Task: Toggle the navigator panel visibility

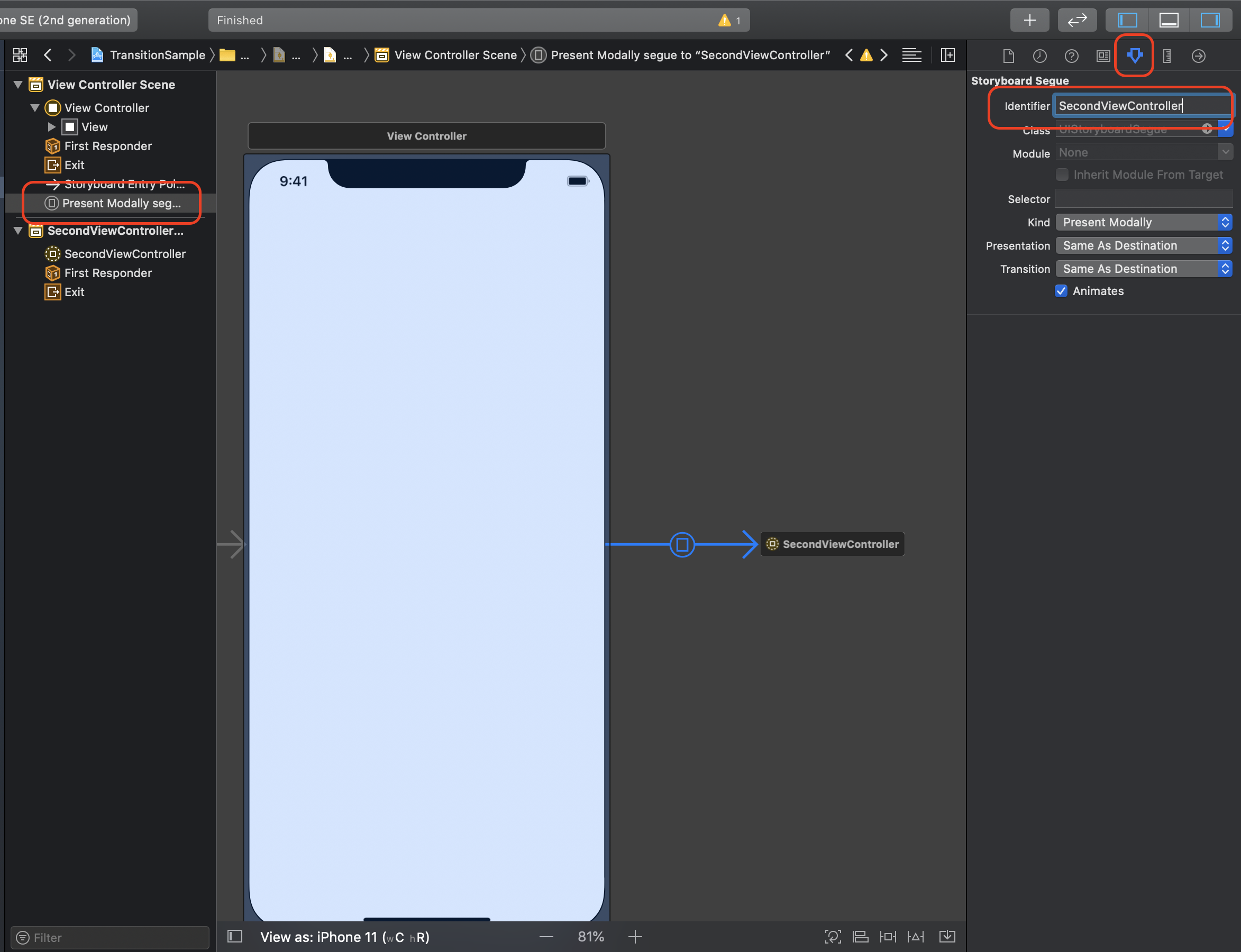Action: (1128, 21)
